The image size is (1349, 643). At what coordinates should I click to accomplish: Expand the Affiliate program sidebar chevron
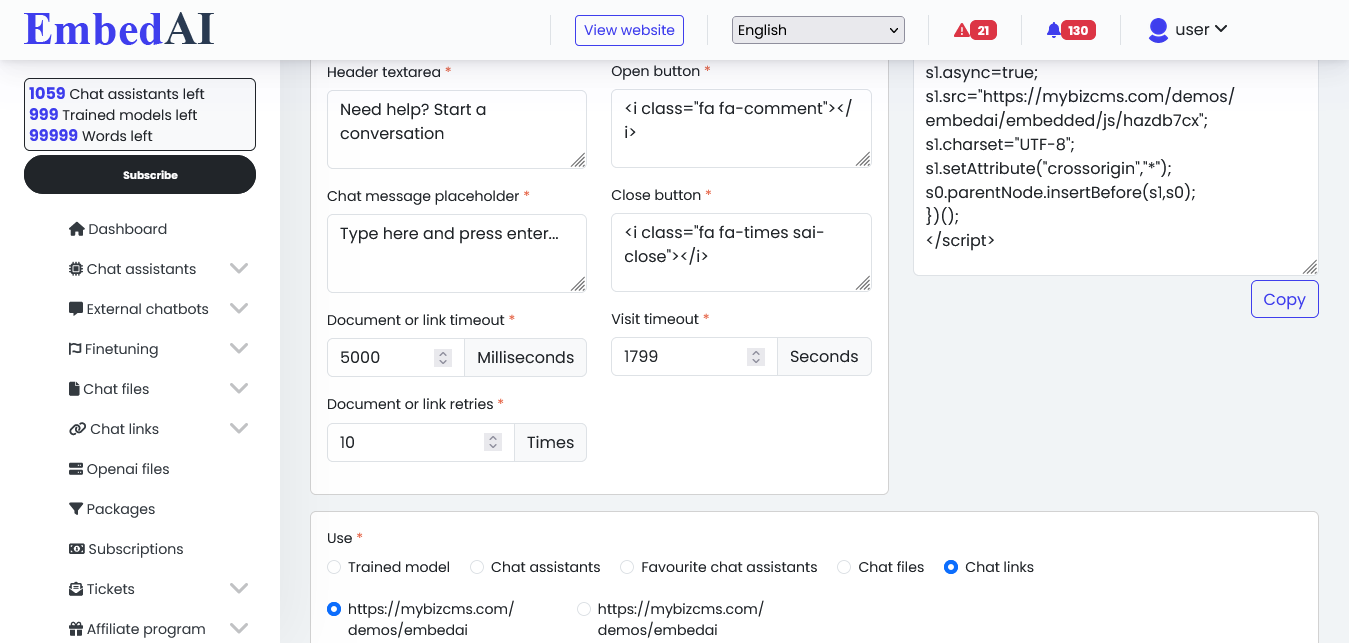[239, 628]
